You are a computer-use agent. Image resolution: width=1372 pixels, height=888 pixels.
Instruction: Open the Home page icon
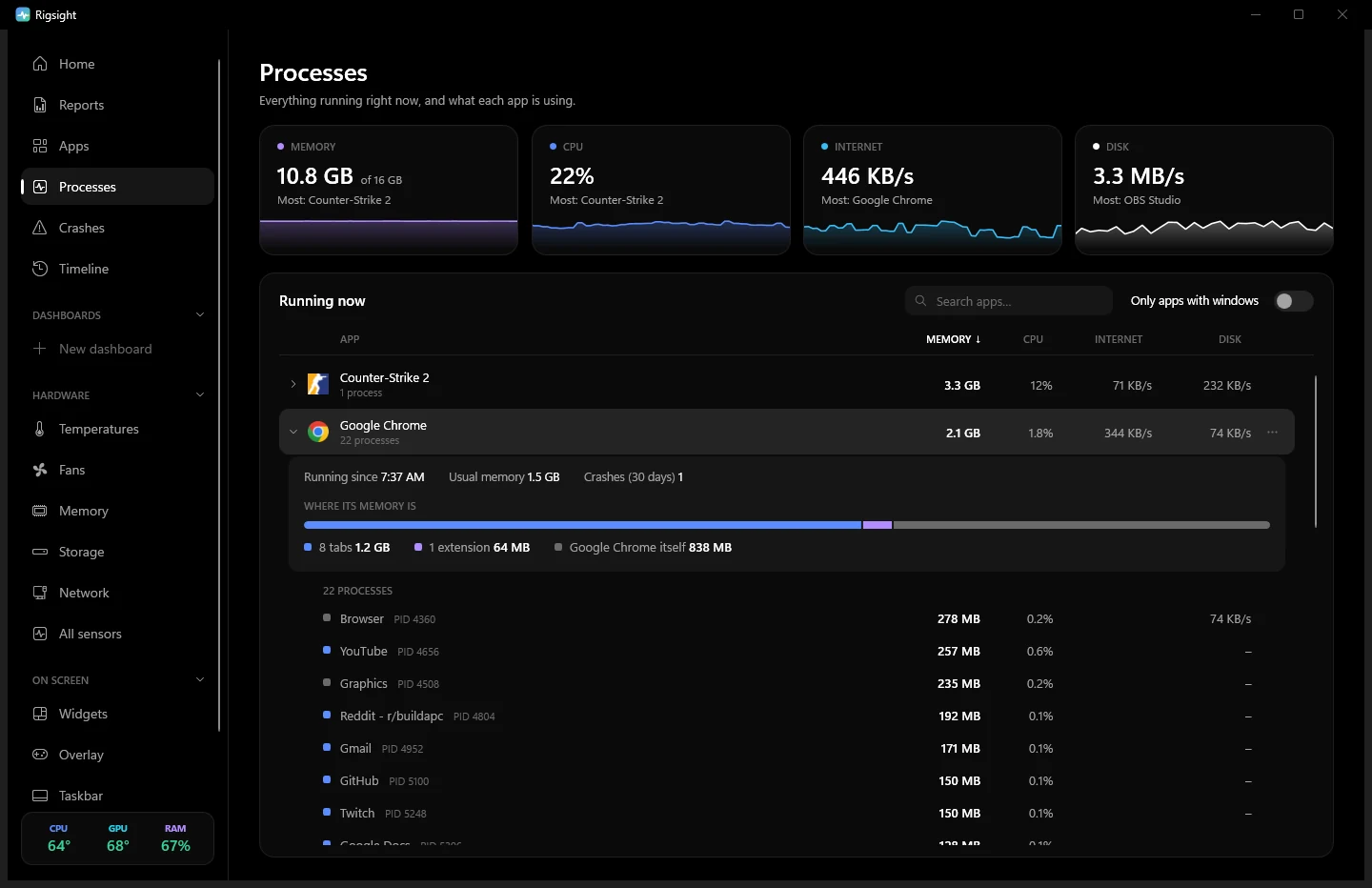point(40,64)
